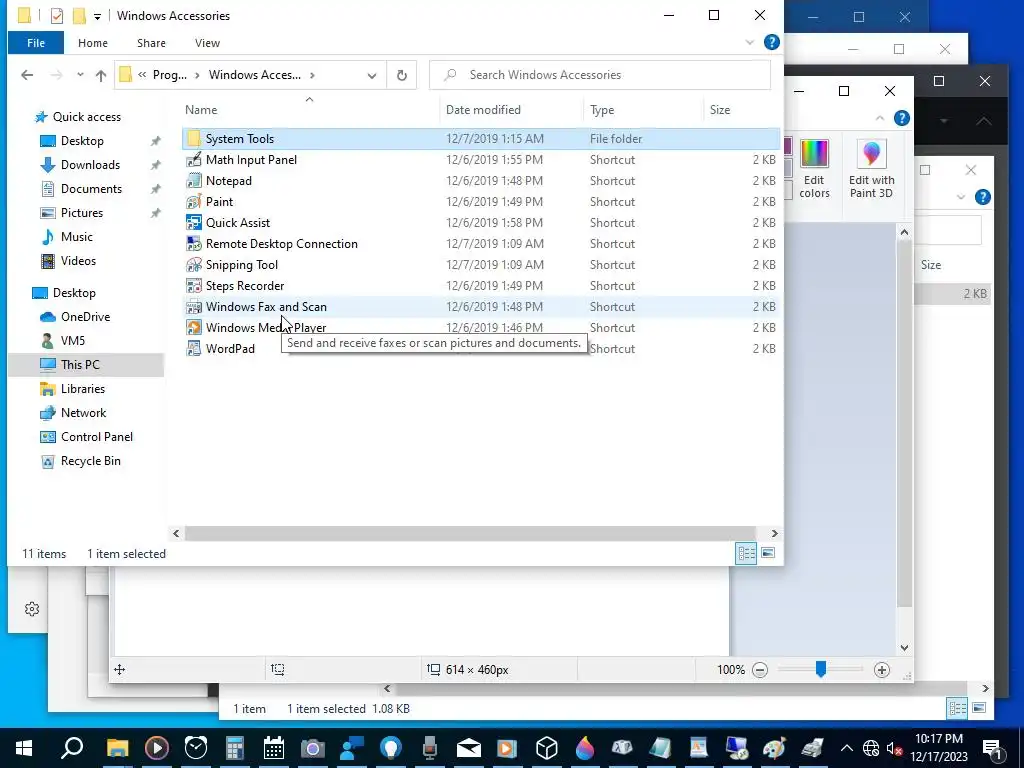Click the Paint zoom slider handle
The image size is (1024, 768).
pyautogui.click(x=821, y=669)
